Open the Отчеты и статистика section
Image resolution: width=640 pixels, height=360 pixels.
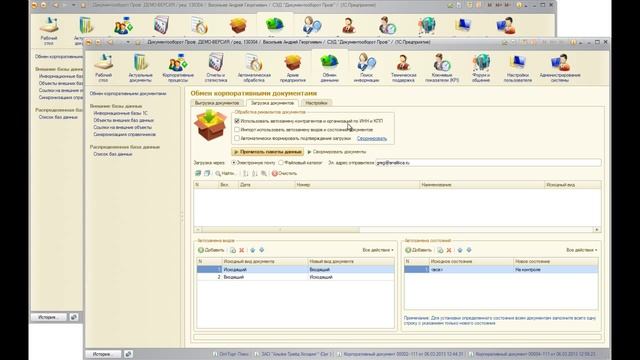coord(216,68)
